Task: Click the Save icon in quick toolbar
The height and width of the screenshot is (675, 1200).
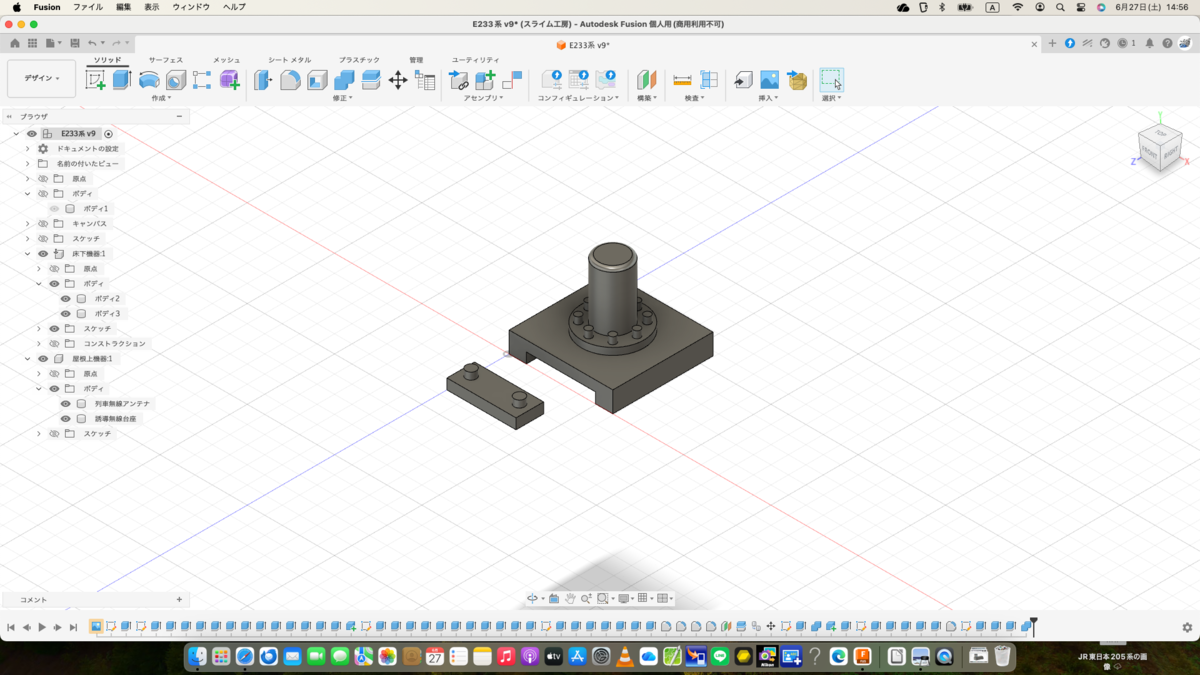Action: pyautogui.click(x=75, y=43)
